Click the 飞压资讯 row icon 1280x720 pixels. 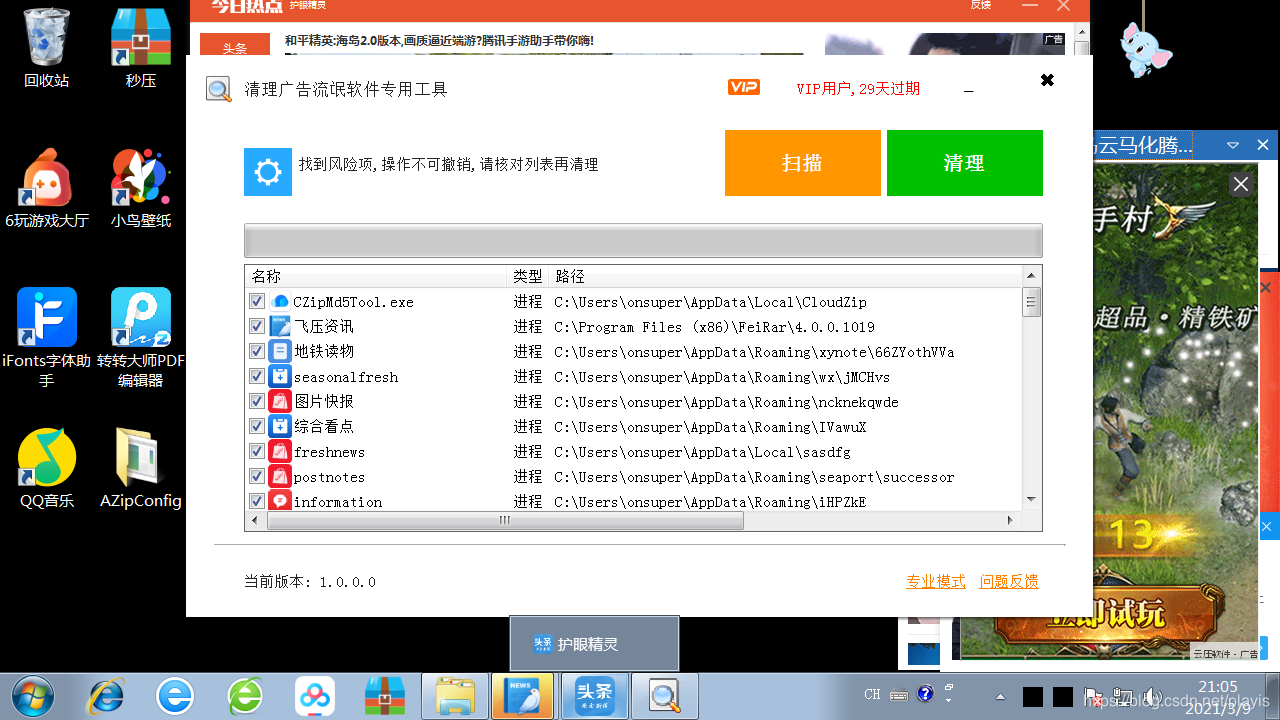point(280,326)
